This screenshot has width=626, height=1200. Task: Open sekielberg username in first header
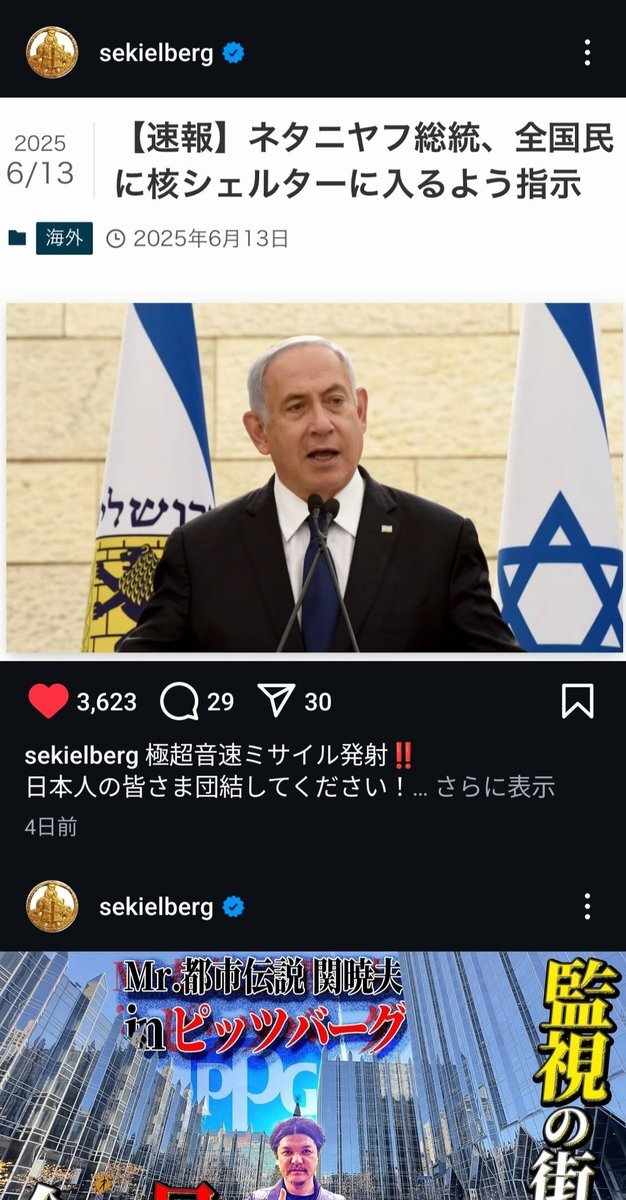pyautogui.click(x=156, y=53)
